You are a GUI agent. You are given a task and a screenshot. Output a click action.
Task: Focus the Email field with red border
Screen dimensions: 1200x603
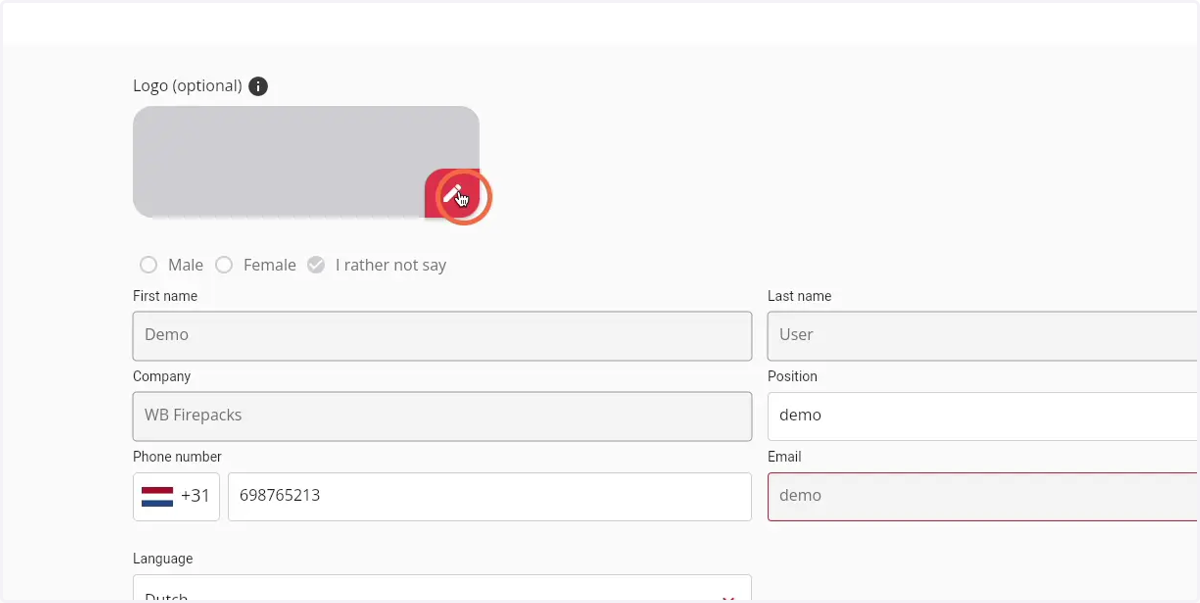point(983,496)
